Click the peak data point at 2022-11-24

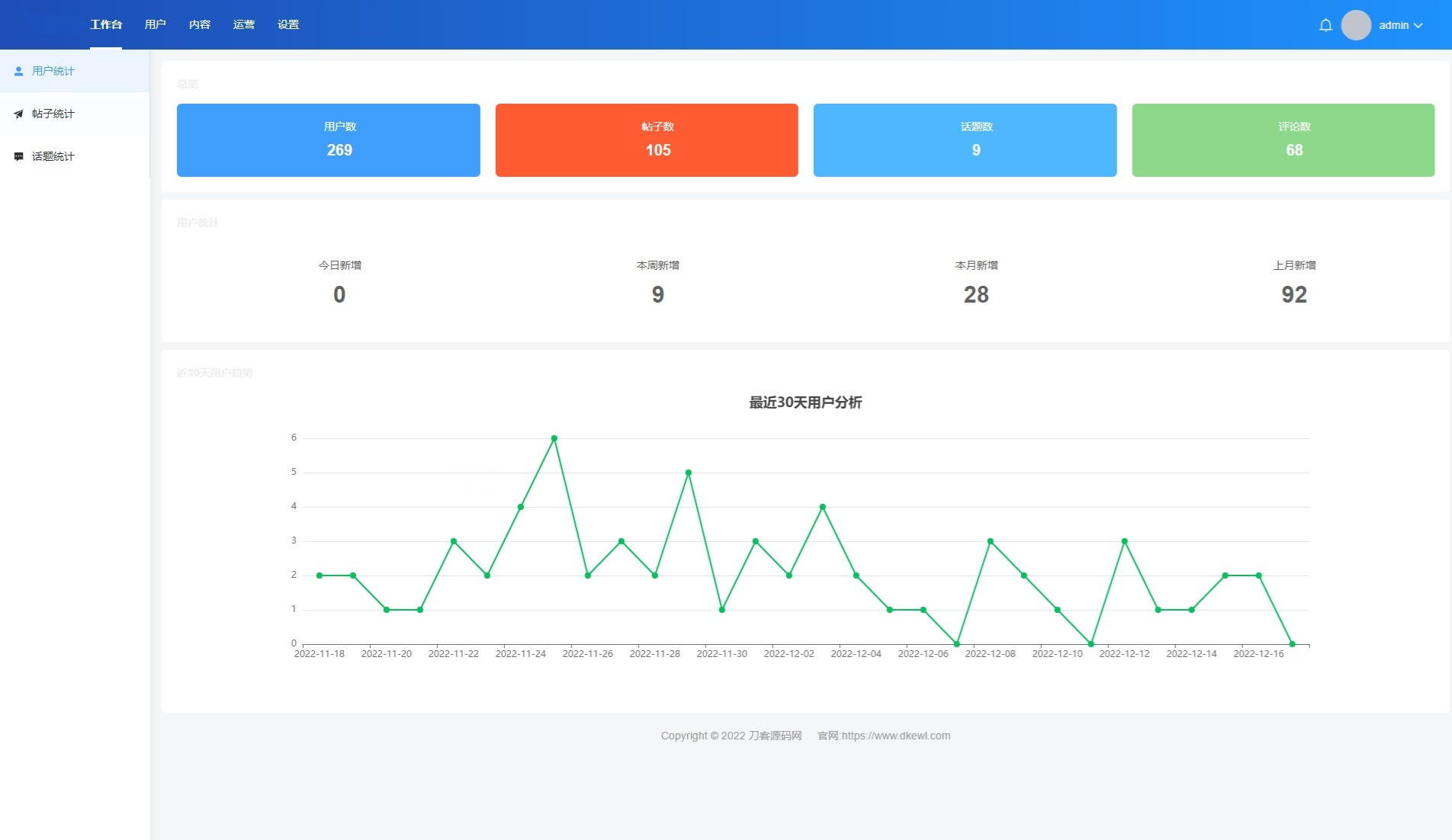pyautogui.click(x=554, y=438)
